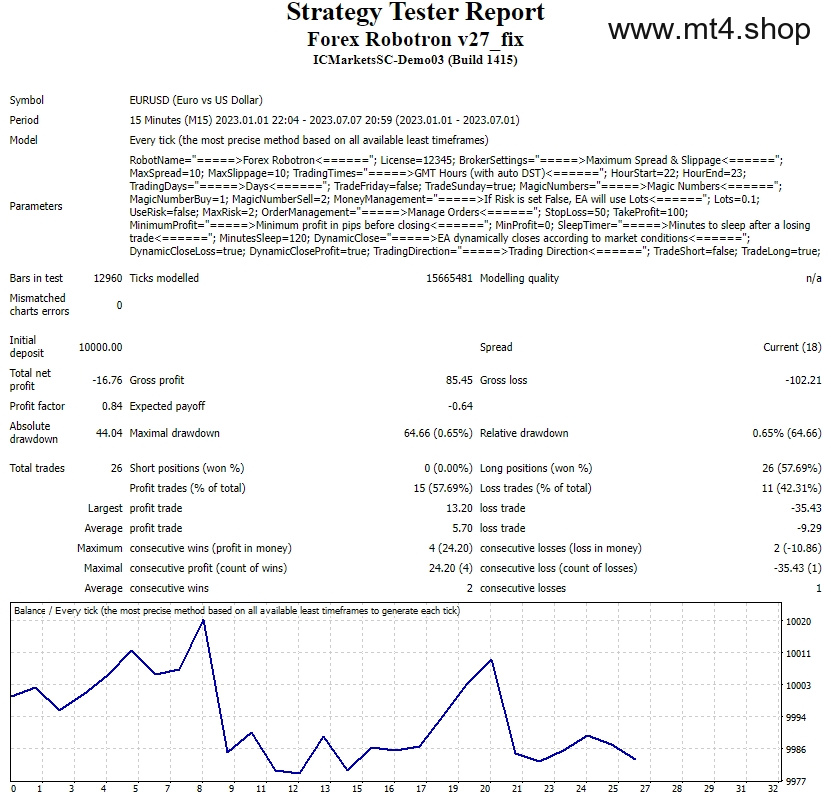Screen dimensions: 831x792
Task: Select Total net profit value -16.76
Action: coord(107,380)
